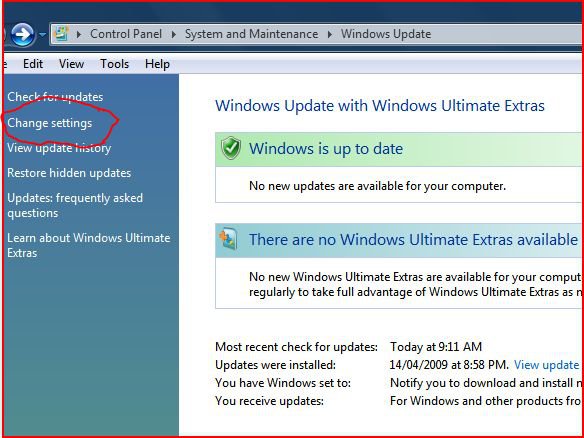This screenshot has height=438, width=584.
Task: Click the Windows Ultimate Extras icon
Action: point(228,239)
